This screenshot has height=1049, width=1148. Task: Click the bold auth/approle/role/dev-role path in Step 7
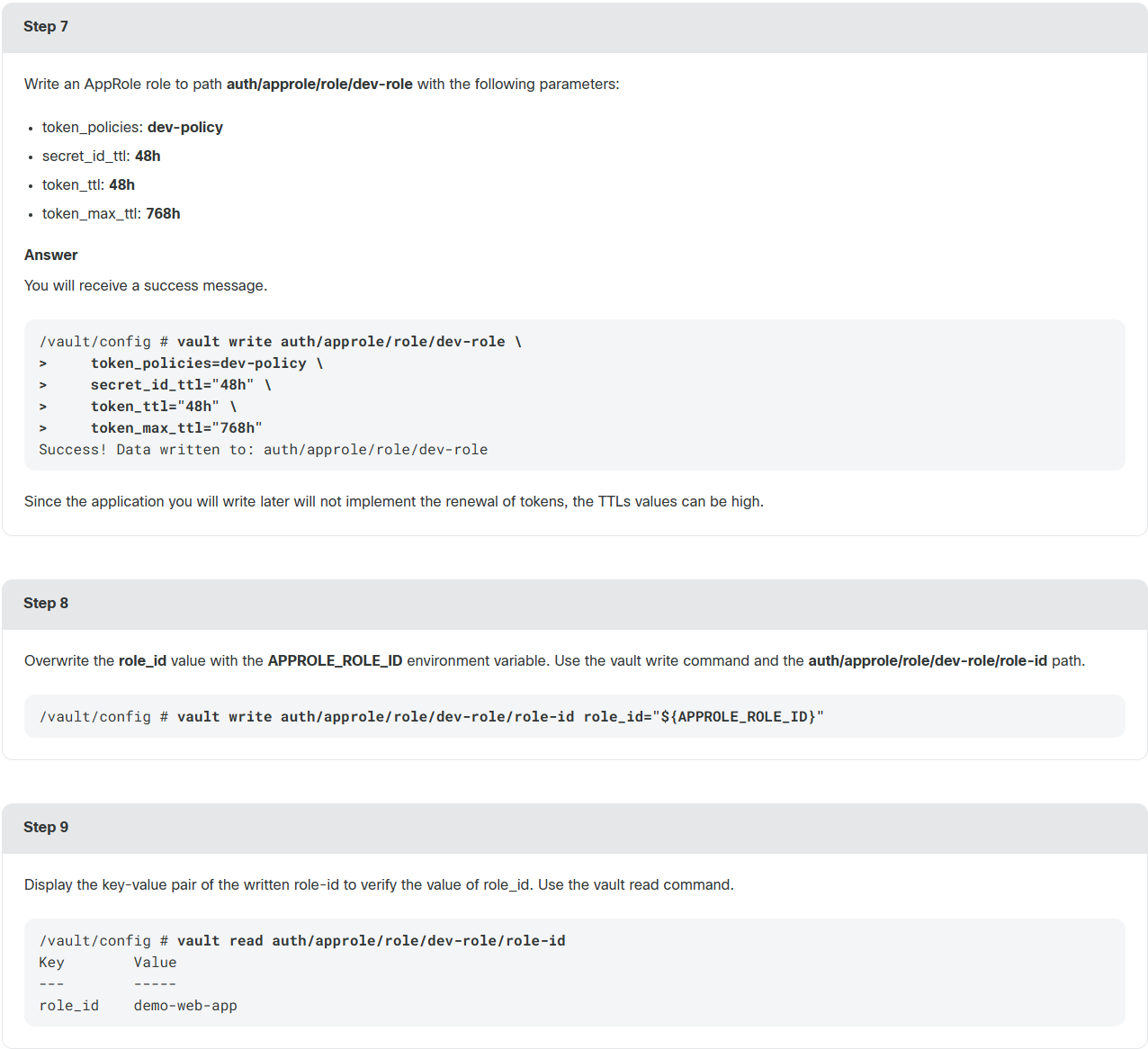pos(319,84)
